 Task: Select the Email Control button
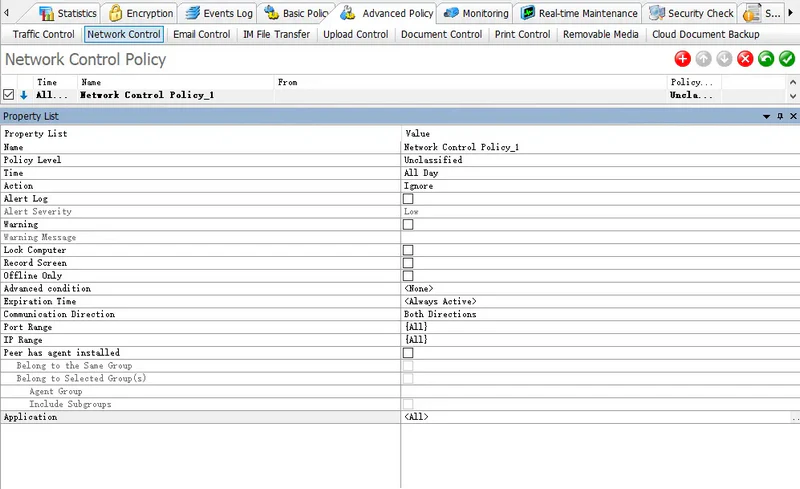(x=201, y=34)
